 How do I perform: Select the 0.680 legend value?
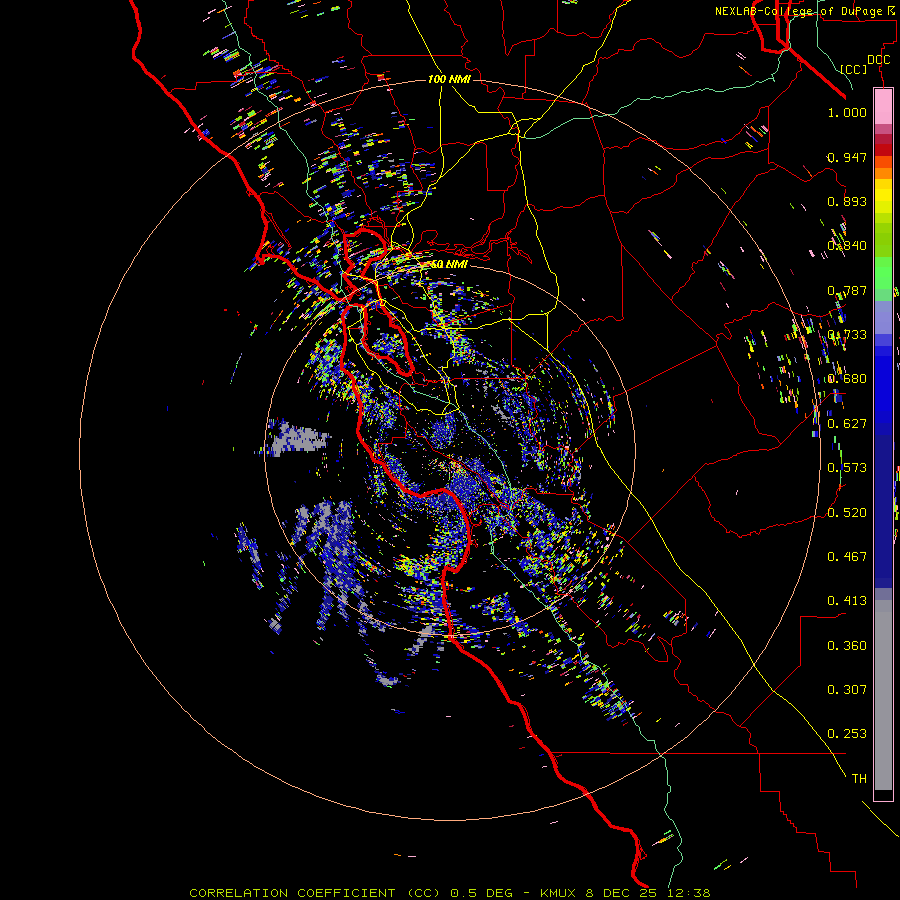847,379
